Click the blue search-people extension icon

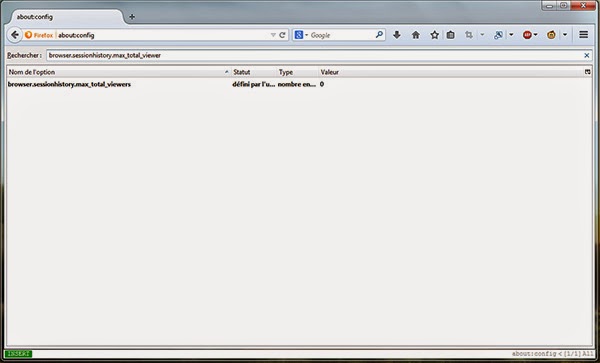498,35
